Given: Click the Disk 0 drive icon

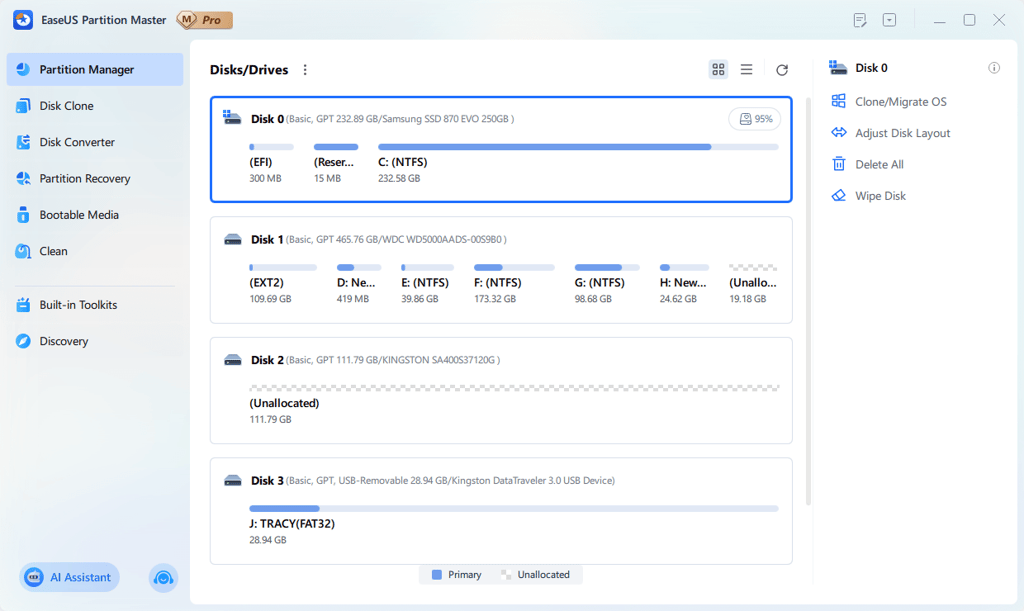Looking at the screenshot, I should click(x=232, y=118).
